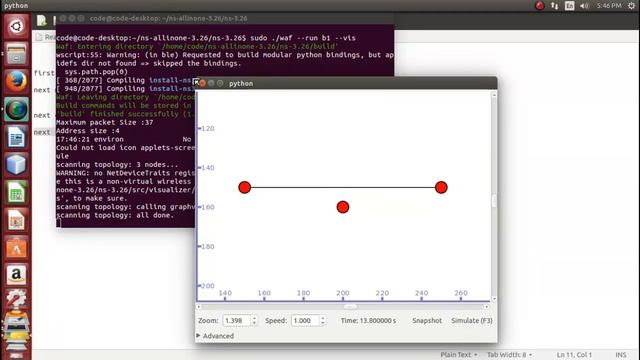Show the clock reading 5:46 PM

pos(609,6)
